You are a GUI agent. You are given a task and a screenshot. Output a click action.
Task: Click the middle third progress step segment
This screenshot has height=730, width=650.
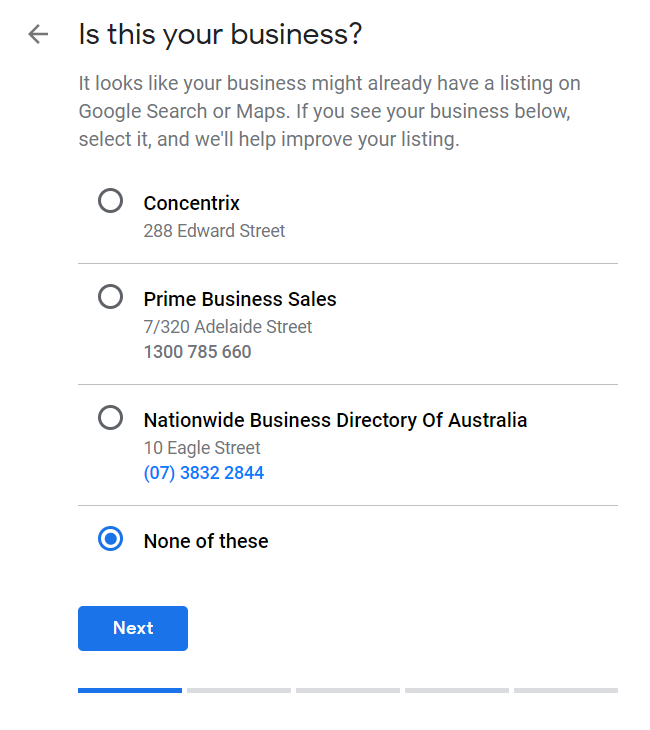click(348, 690)
